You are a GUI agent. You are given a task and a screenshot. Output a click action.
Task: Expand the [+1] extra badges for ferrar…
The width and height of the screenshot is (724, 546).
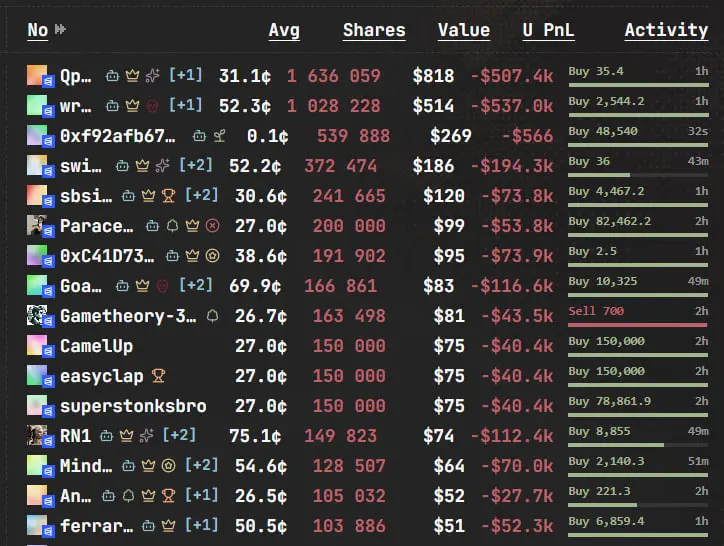coord(201,525)
